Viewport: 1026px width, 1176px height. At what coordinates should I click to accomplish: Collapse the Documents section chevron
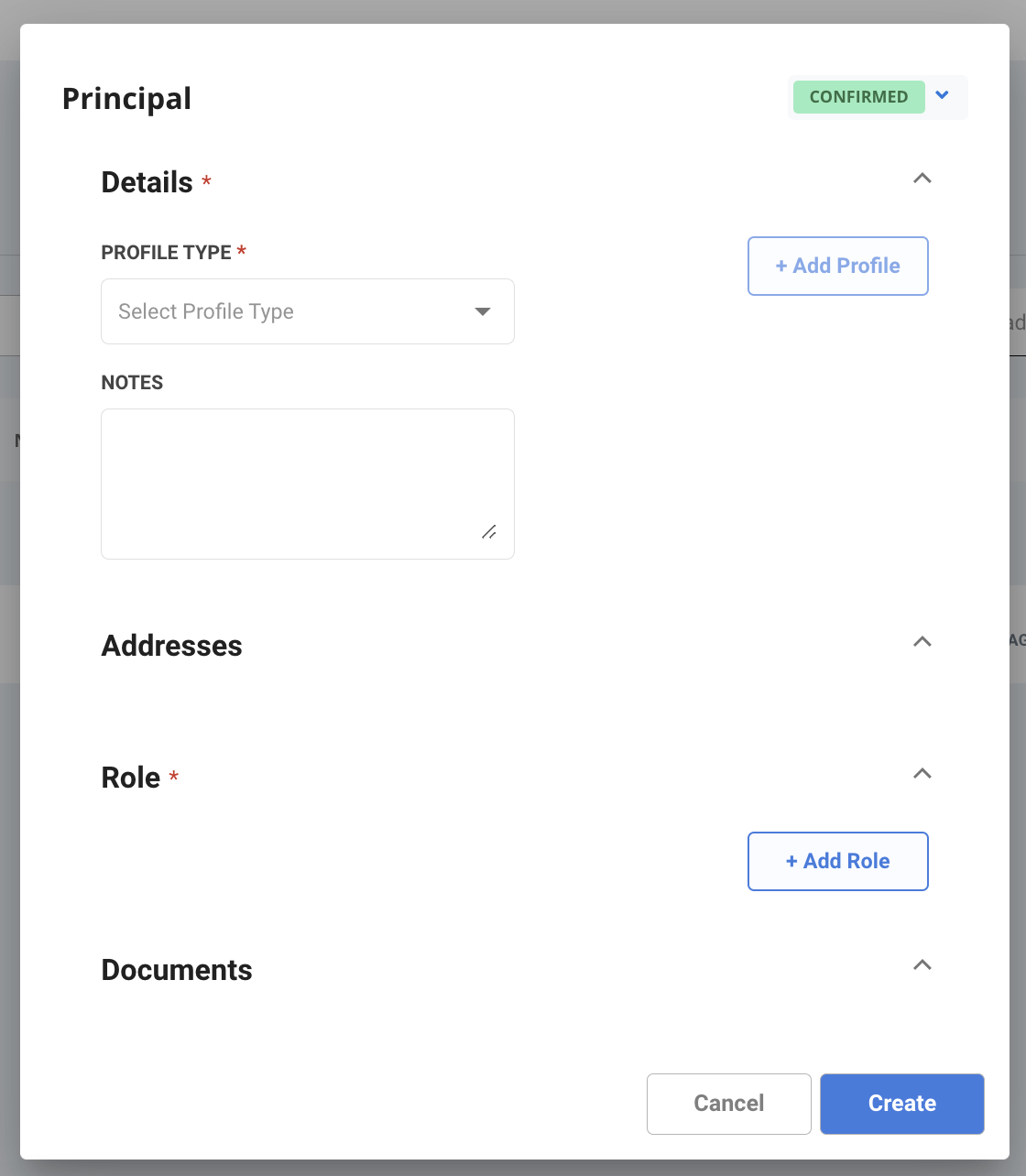click(922, 965)
